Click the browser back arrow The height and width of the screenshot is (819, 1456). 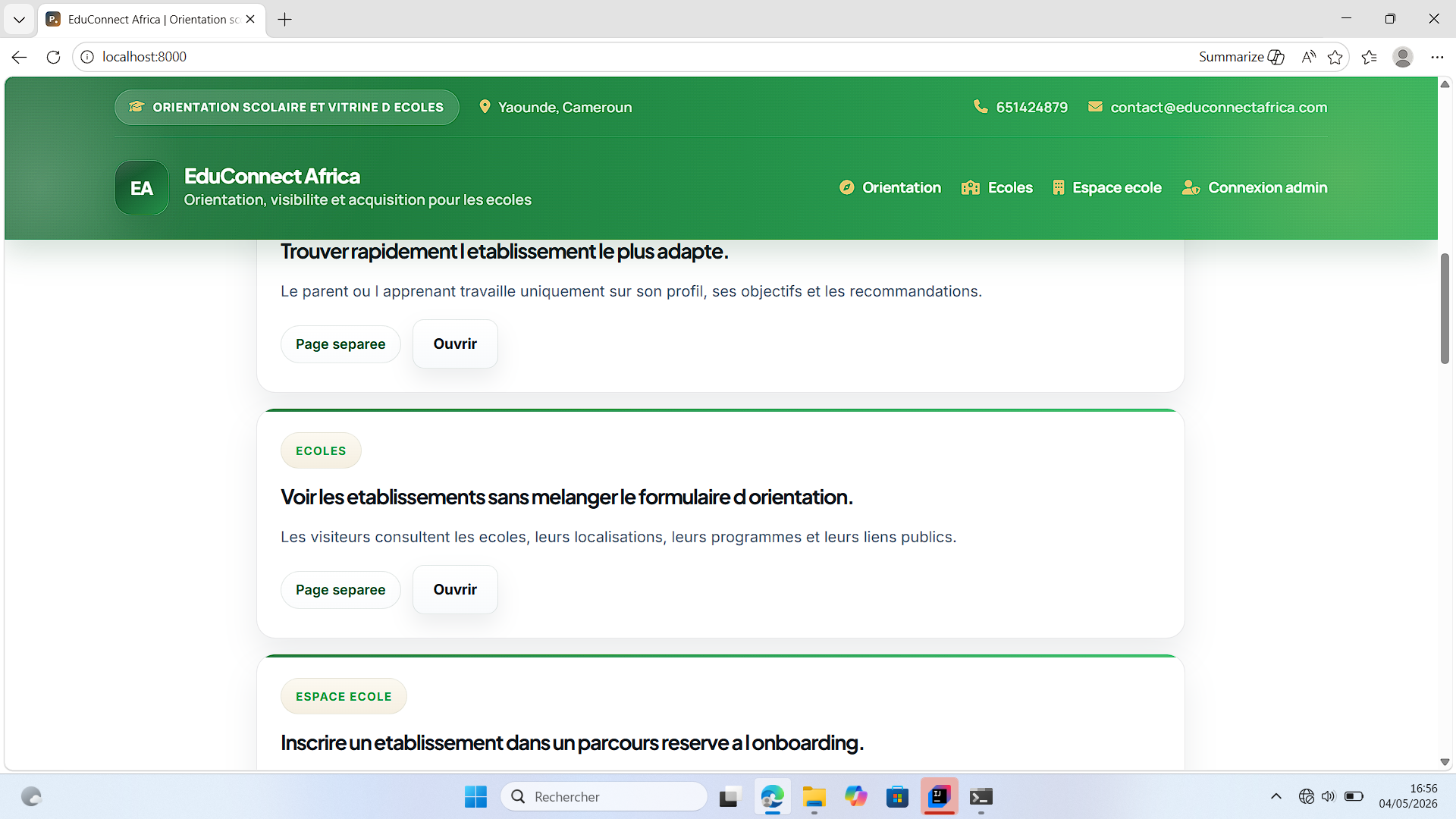point(19,57)
